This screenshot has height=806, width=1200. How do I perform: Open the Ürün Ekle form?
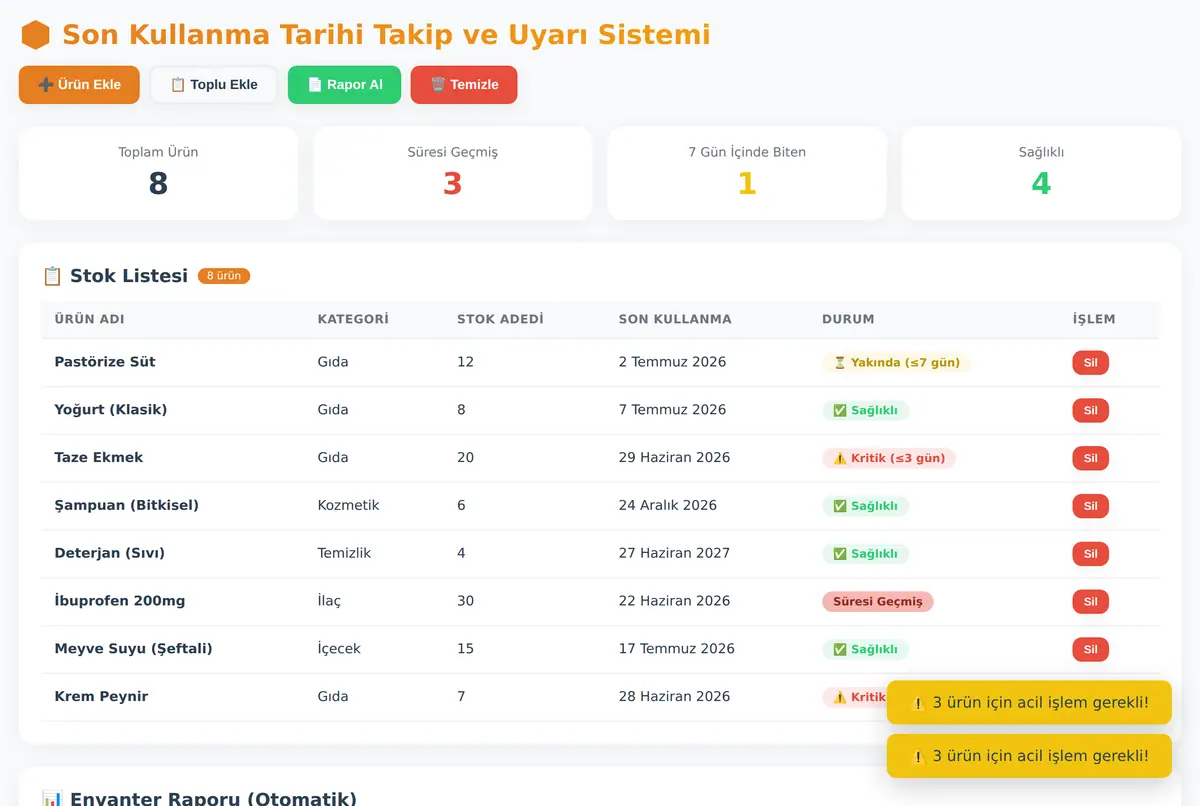pyautogui.click(x=79, y=85)
